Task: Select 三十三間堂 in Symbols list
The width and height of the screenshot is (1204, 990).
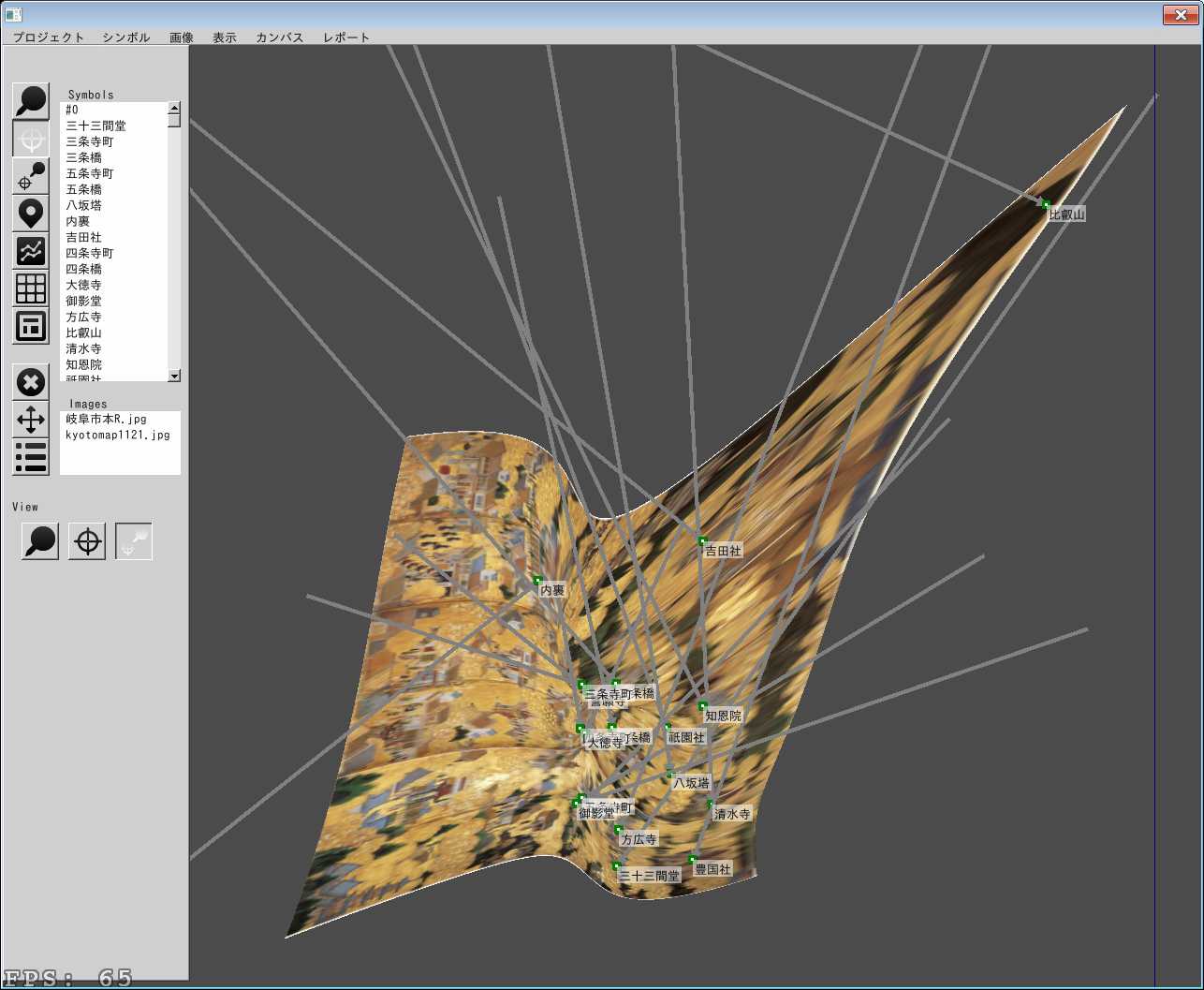Action: pyautogui.click(x=113, y=126)
